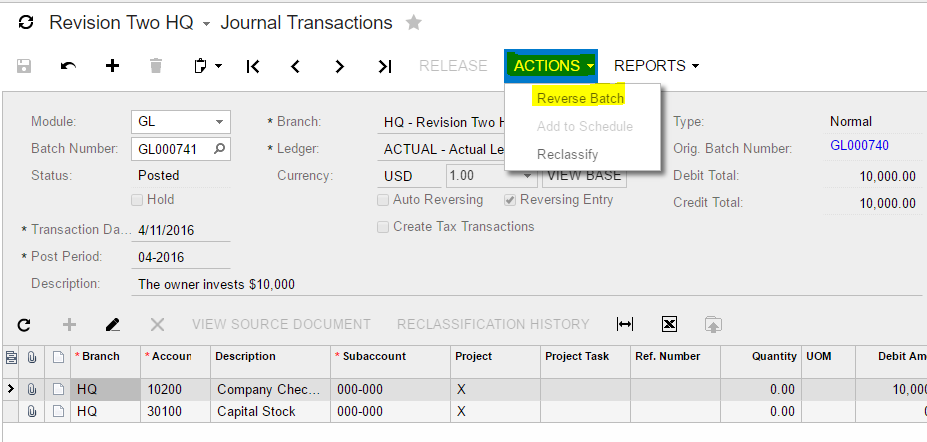Click the Save disk icon
927x442 pixels.
tap(24, 66)
